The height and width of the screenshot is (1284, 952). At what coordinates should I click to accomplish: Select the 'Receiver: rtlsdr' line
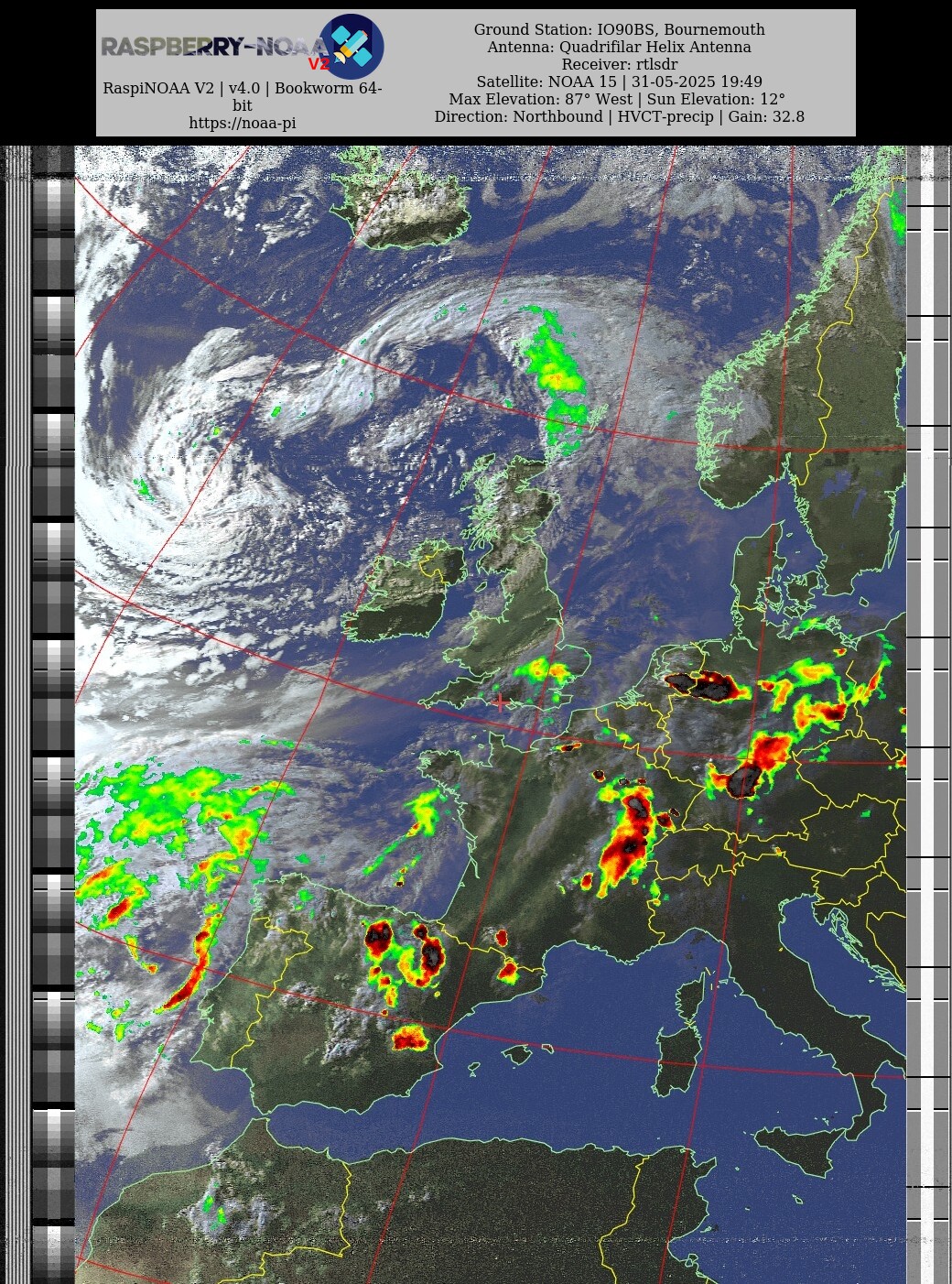point(620,64)
